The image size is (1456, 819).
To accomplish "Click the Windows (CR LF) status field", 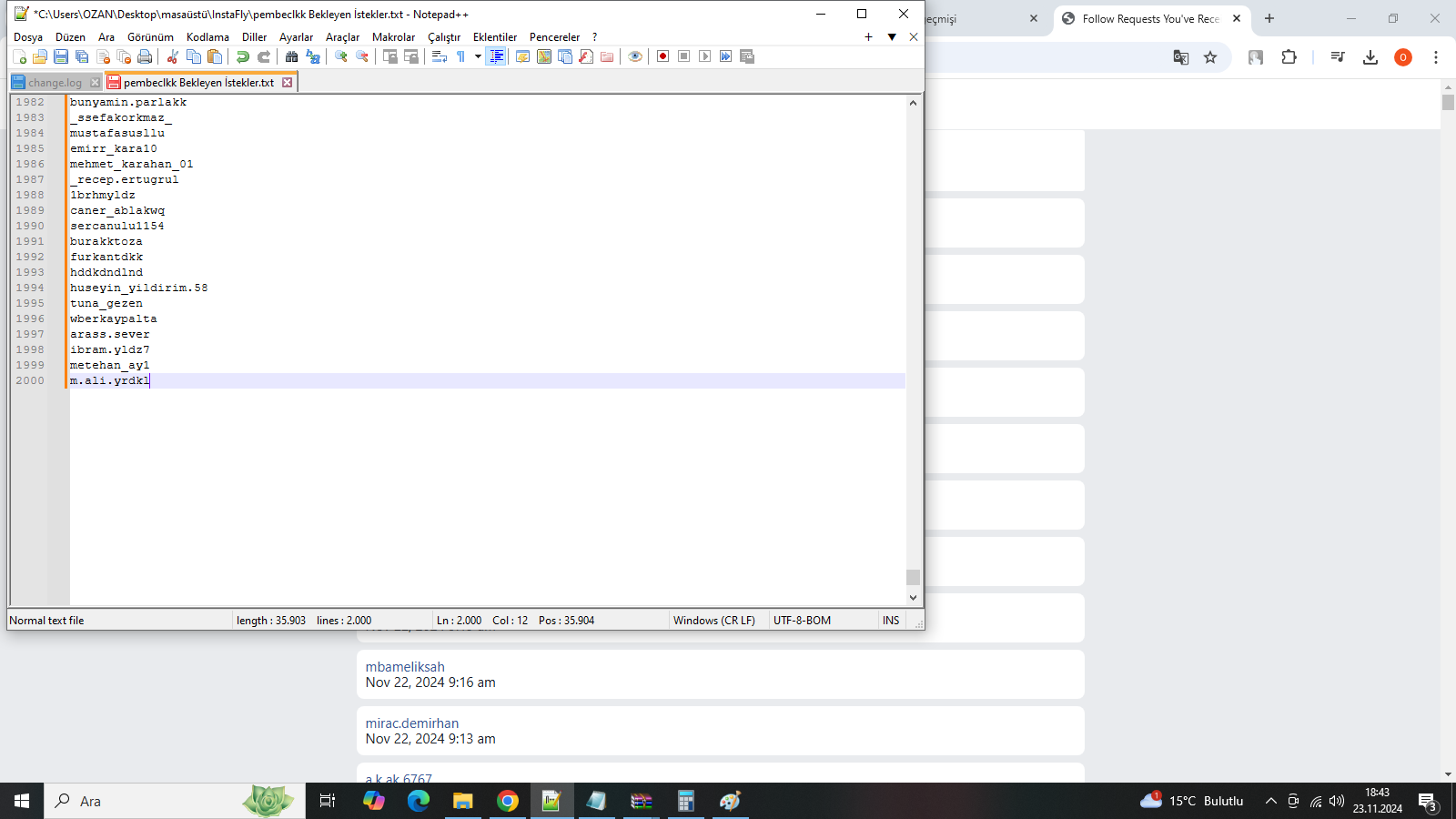I will [x=714, y=621].
